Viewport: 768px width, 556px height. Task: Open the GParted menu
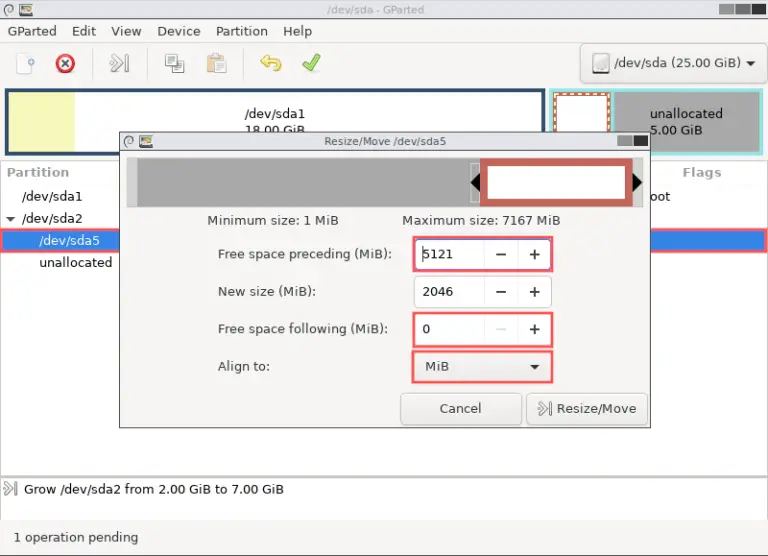[32, 31]
